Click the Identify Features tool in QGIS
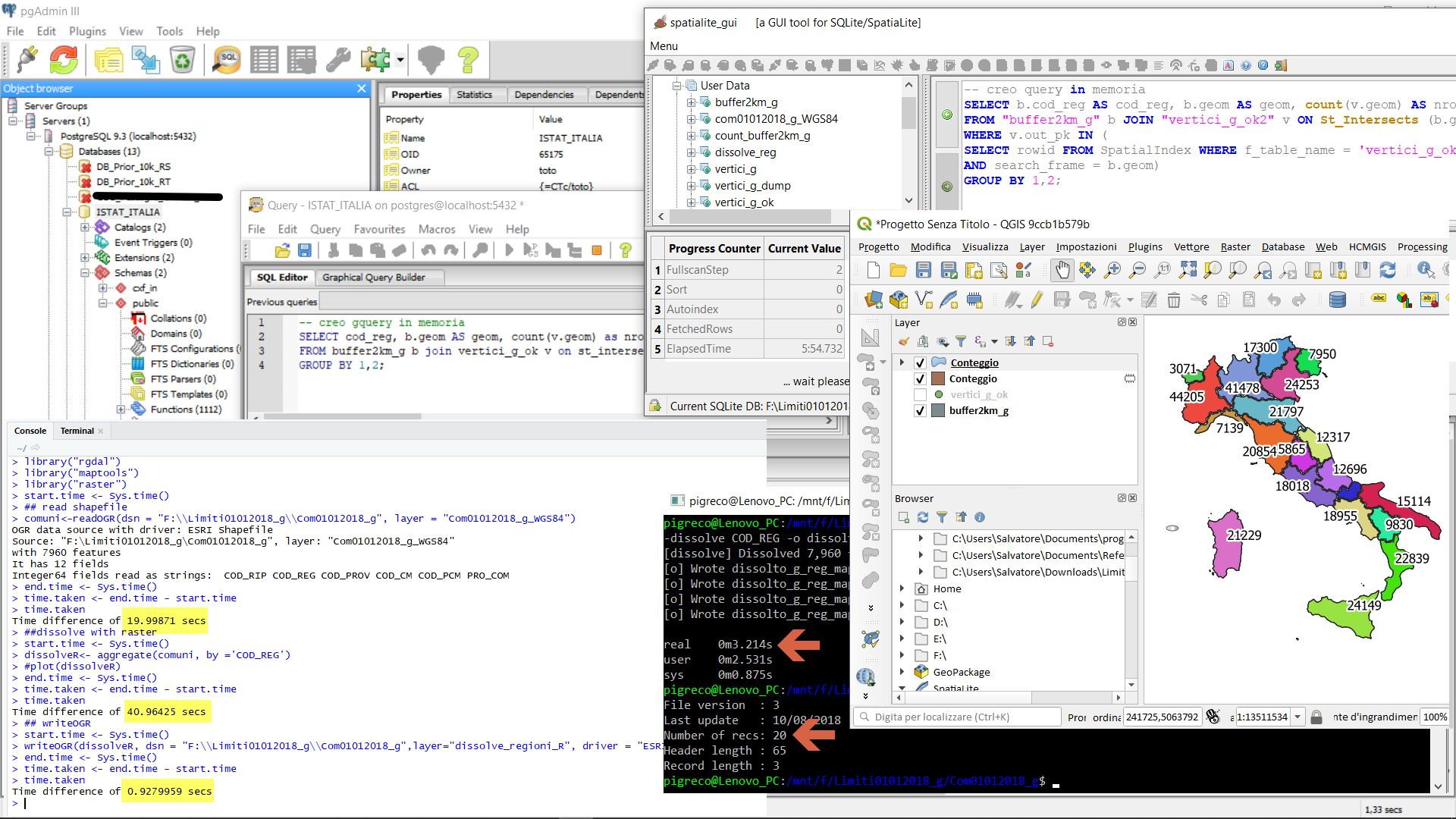 click(1425, 270)
